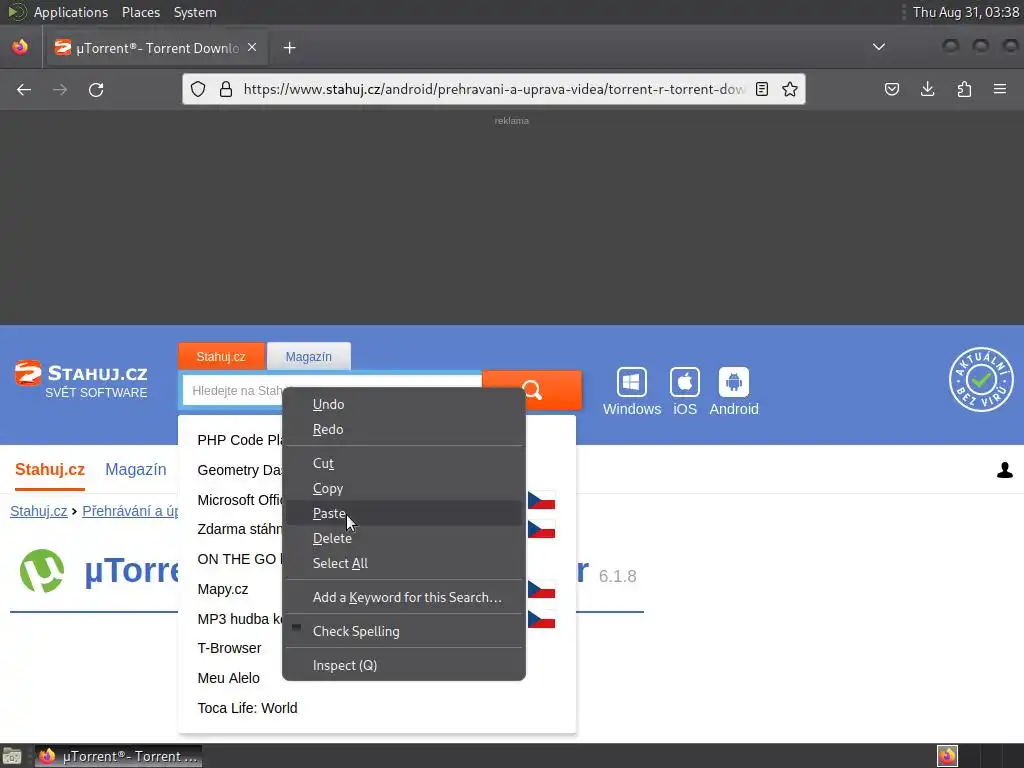Choose Cut from the context menu

click(404, 464)
